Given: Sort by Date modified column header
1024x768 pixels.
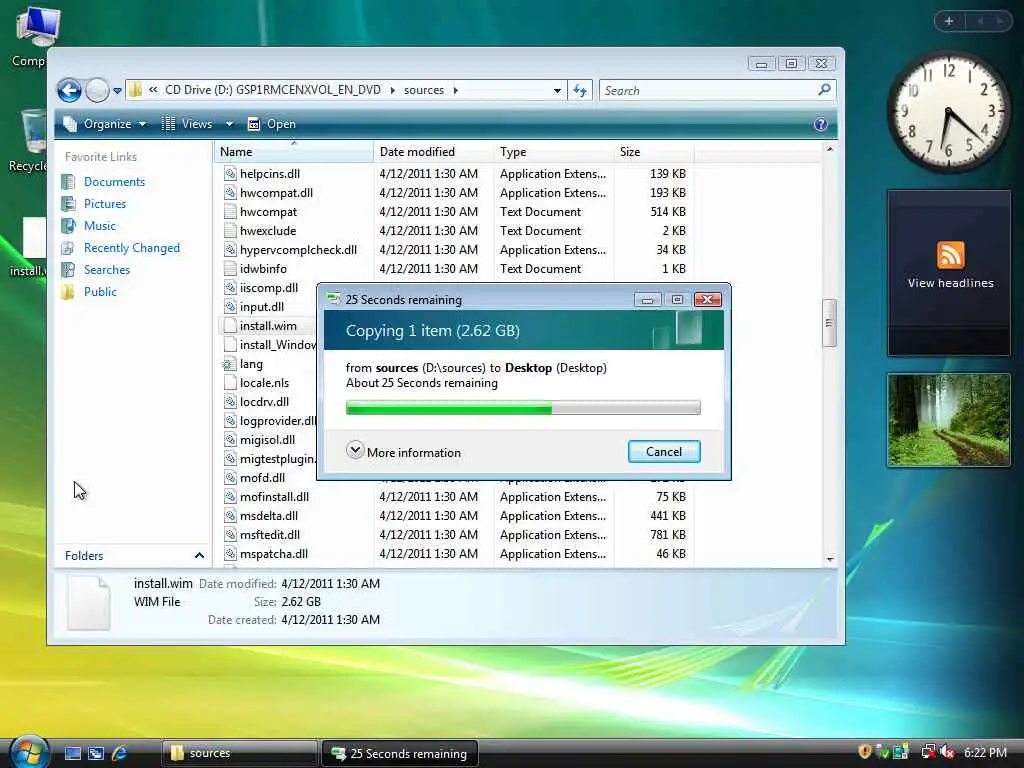Looking at the screenshot, I should [434, 152].
